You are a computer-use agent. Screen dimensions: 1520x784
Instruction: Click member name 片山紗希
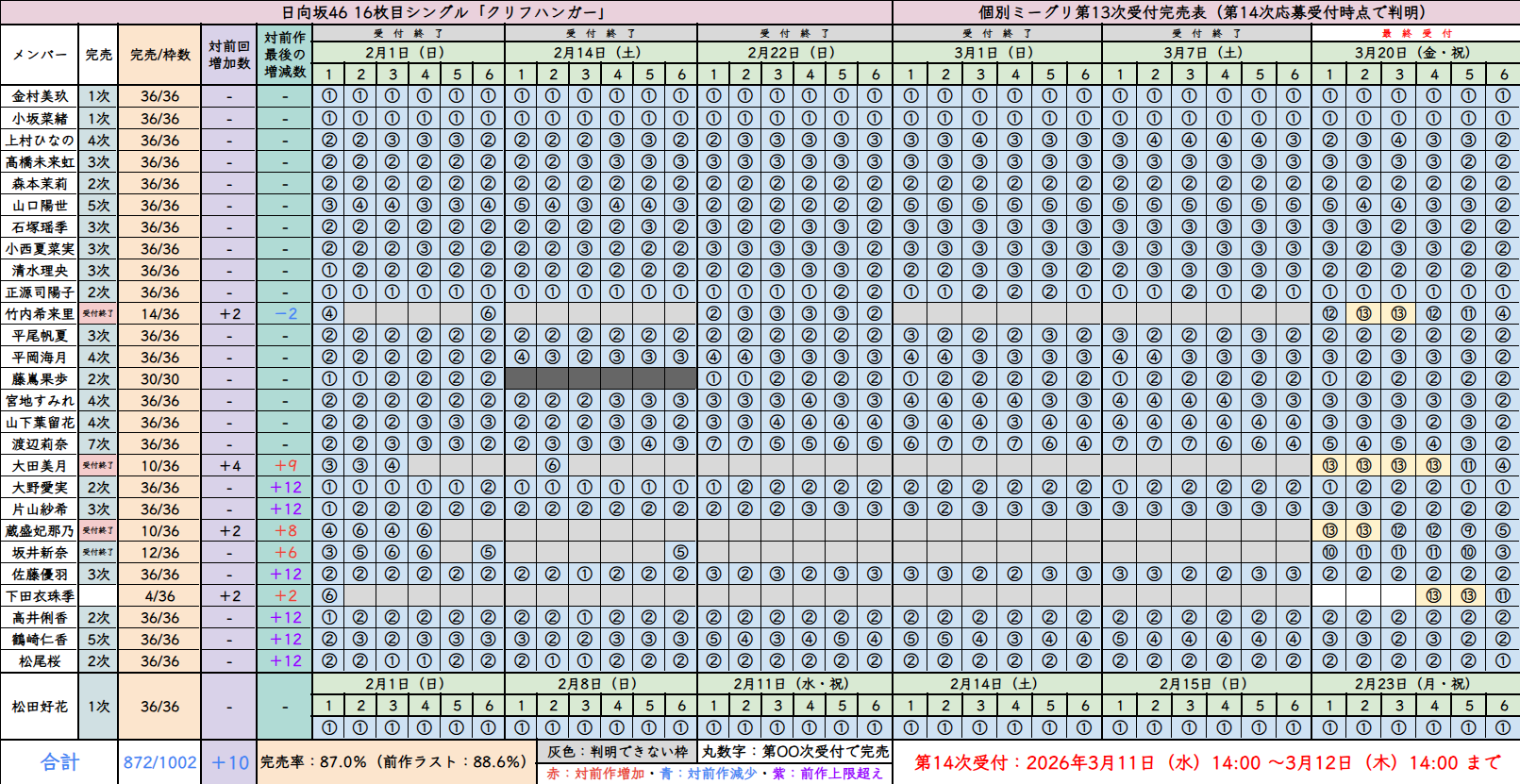40,509
